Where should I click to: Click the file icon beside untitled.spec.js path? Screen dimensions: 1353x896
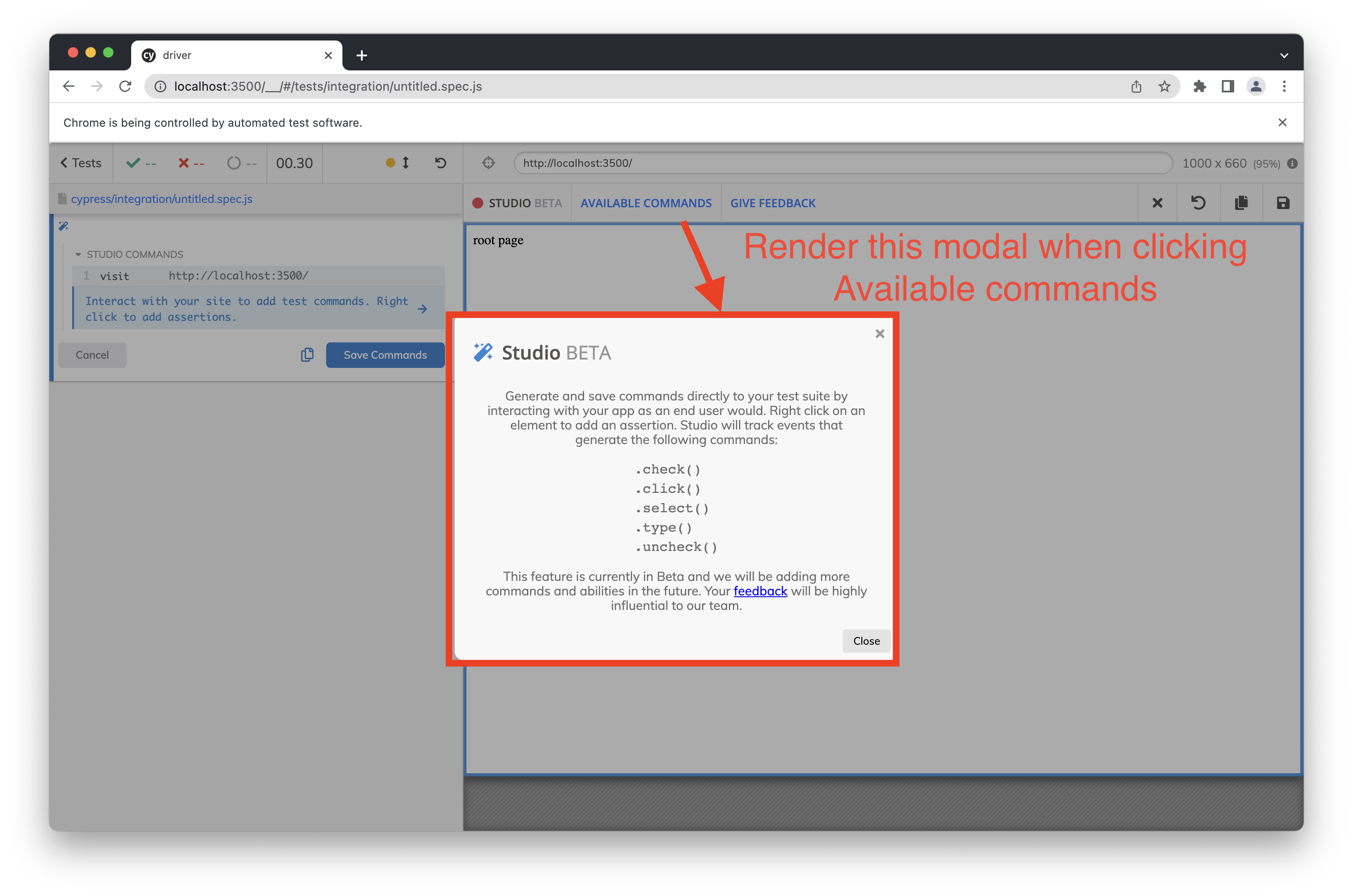point(62,198)
